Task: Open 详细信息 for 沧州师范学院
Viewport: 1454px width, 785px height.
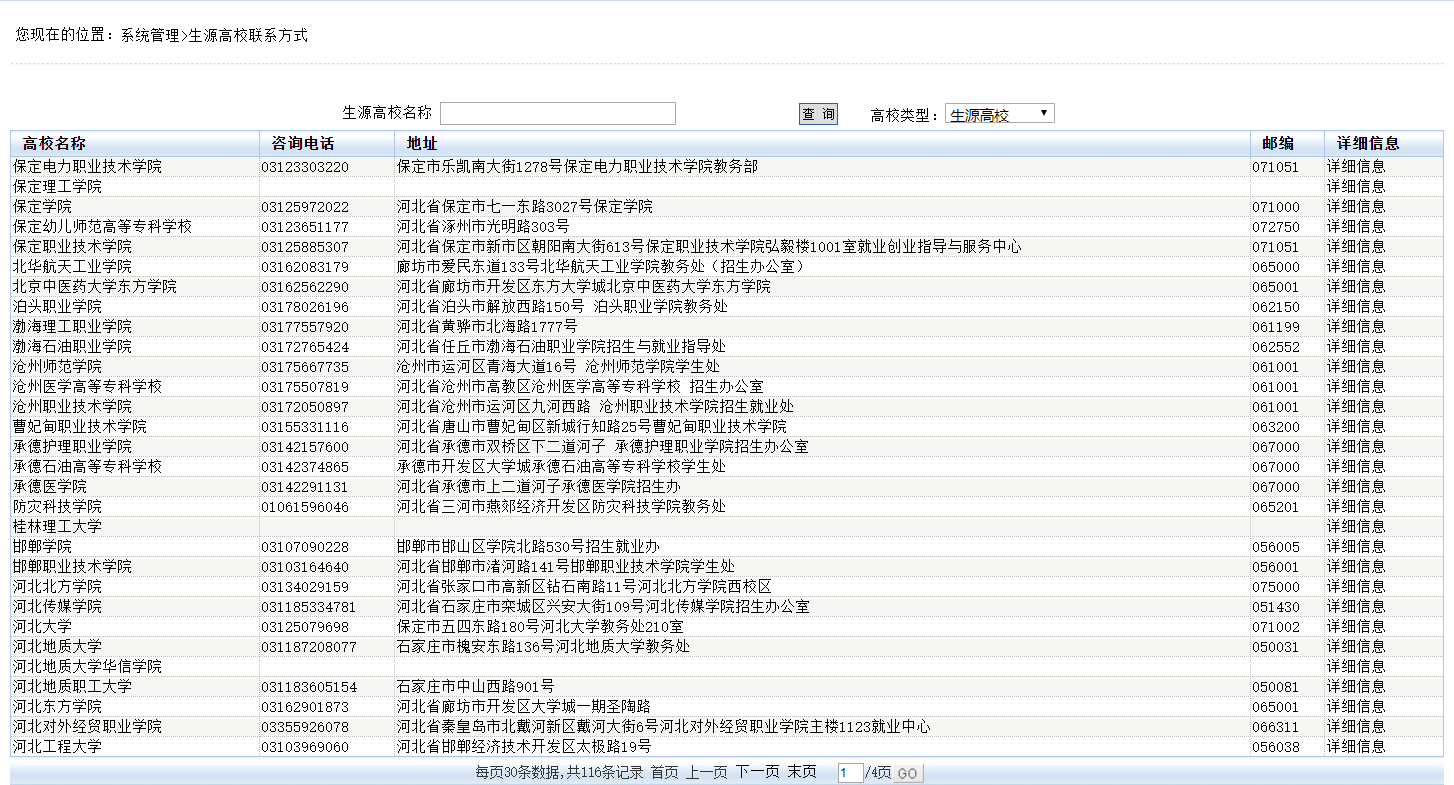Action: [1356, 367]
